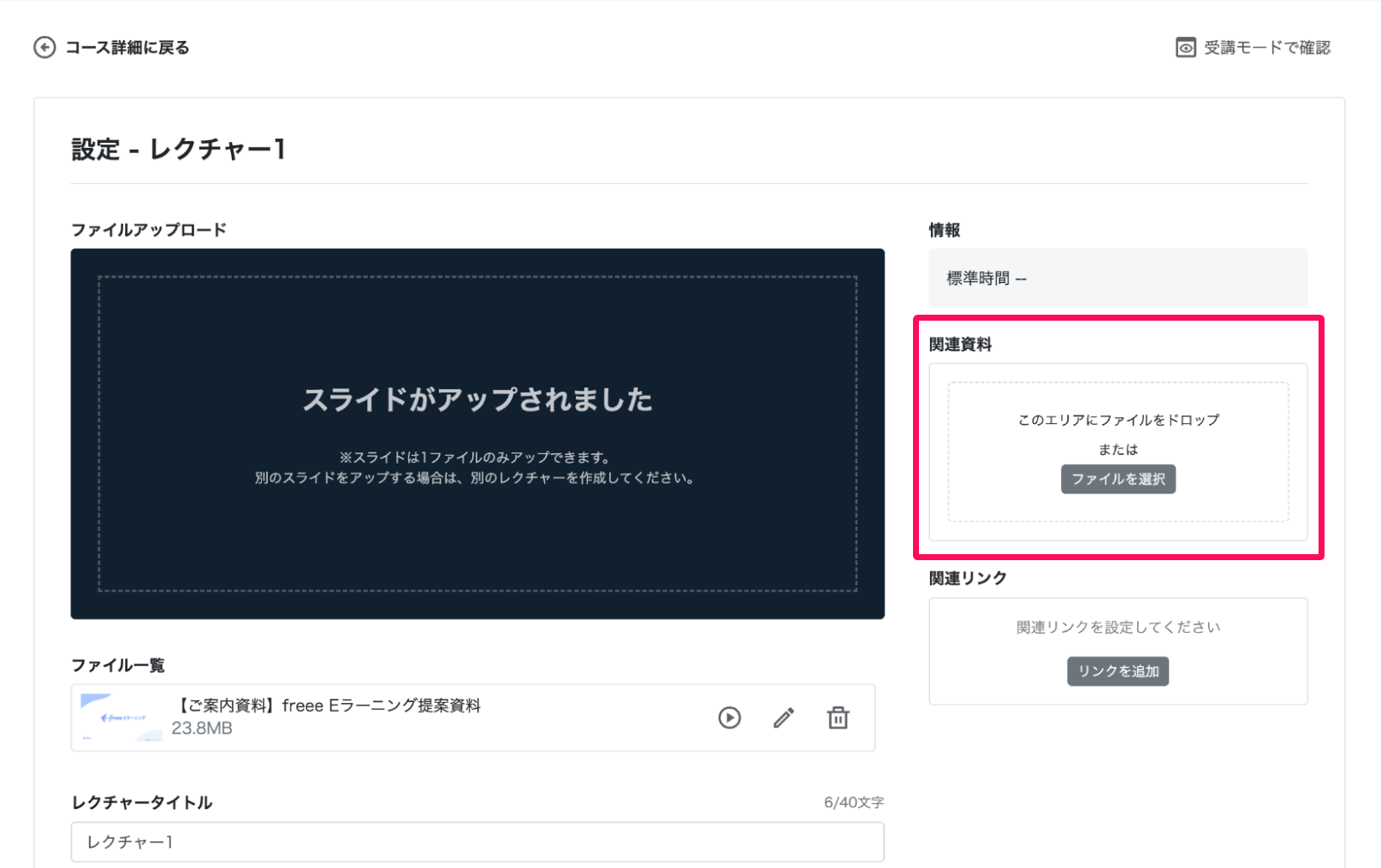The image size is (1381, 868).
Task: Click the 関連資料 file drop zone text
Action: click(x=1118, y=420)
